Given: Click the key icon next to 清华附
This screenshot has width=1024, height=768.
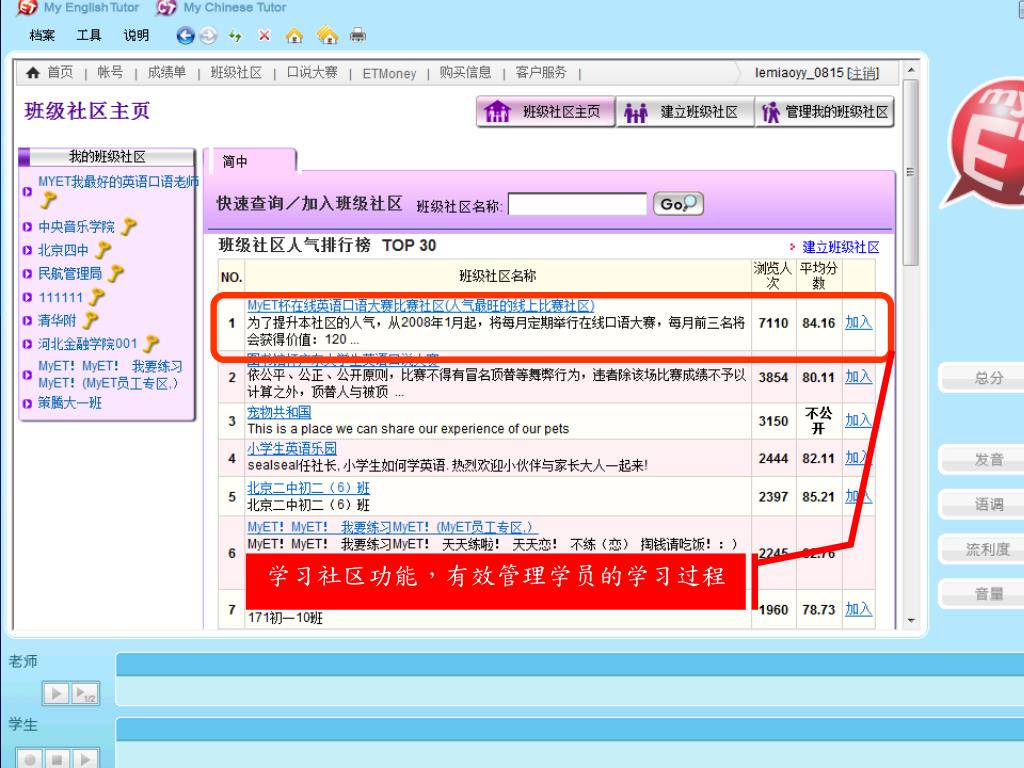Looking at the screenshot, I should [x=90, y=320].
